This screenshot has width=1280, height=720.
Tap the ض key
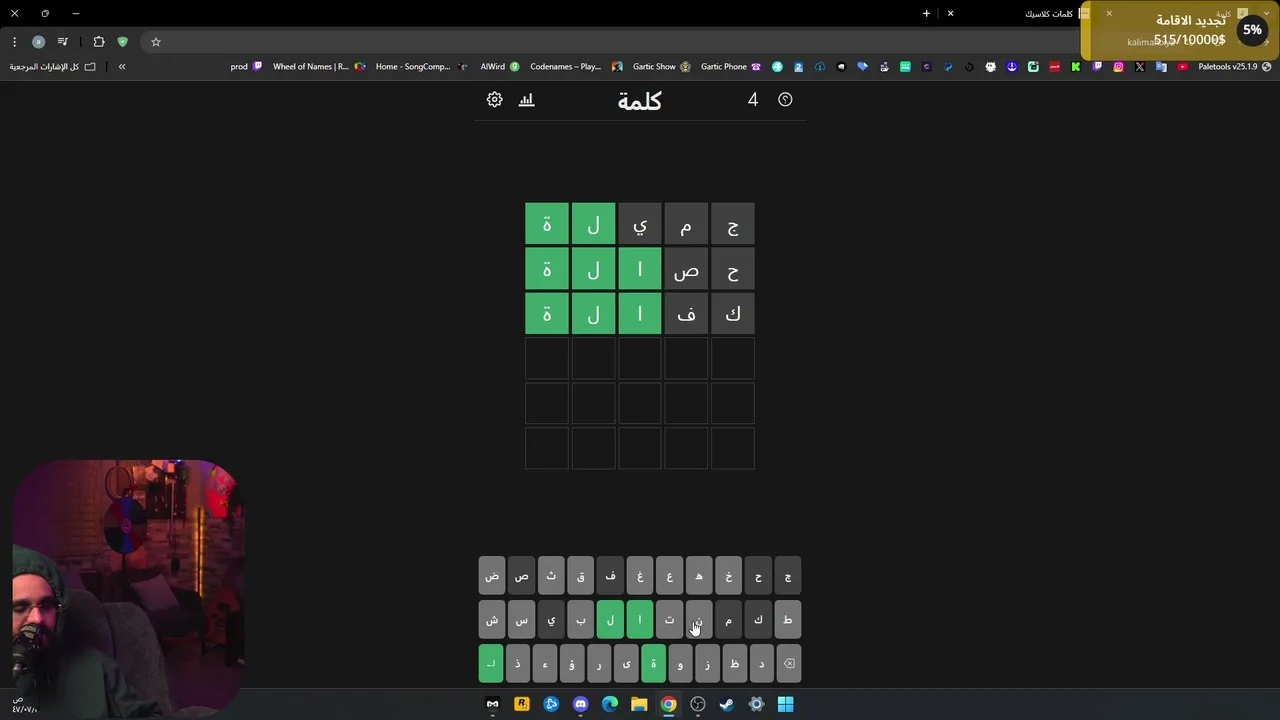(x=492, y=576)
